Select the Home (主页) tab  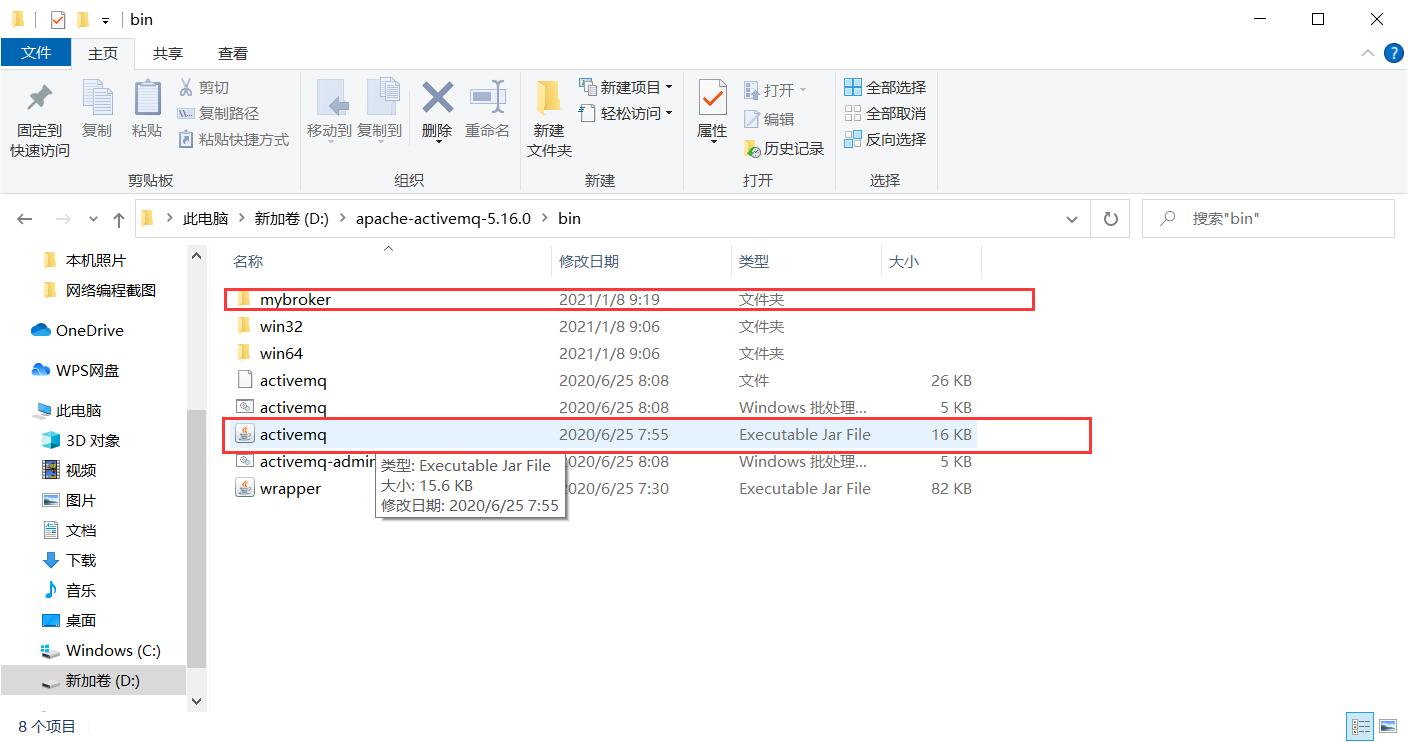click(x=102, y=54)
